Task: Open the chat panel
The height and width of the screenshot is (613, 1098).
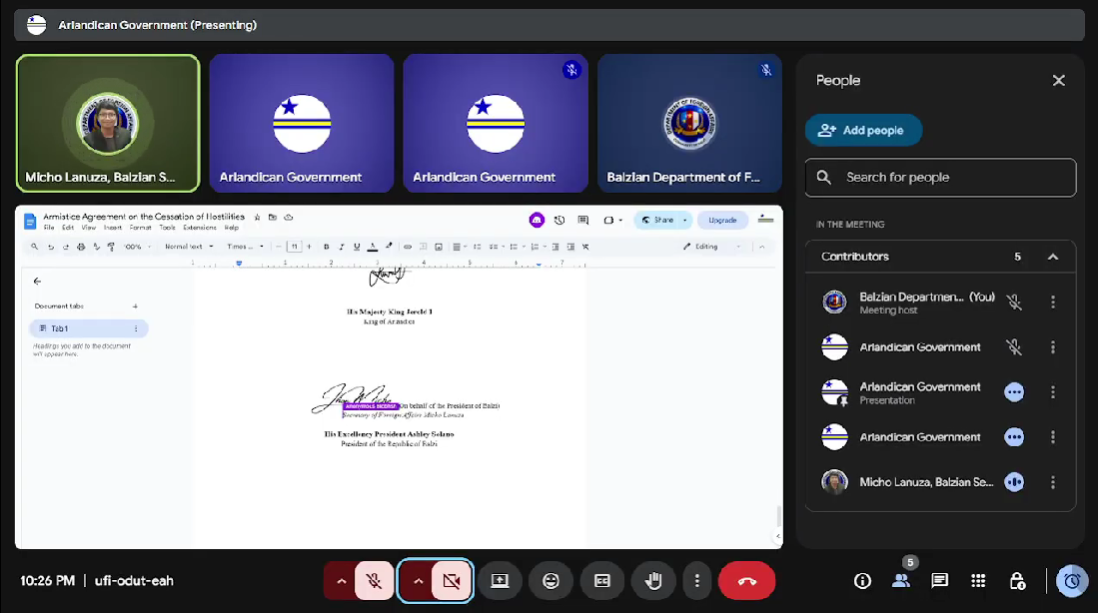Action: pos(940,581)
